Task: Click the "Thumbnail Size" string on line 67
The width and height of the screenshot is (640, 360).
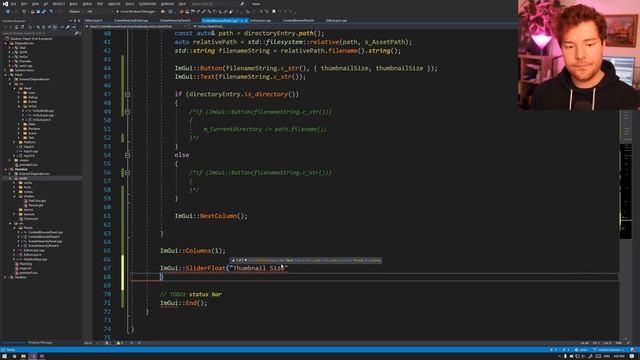Action: (x=258, y=268)
